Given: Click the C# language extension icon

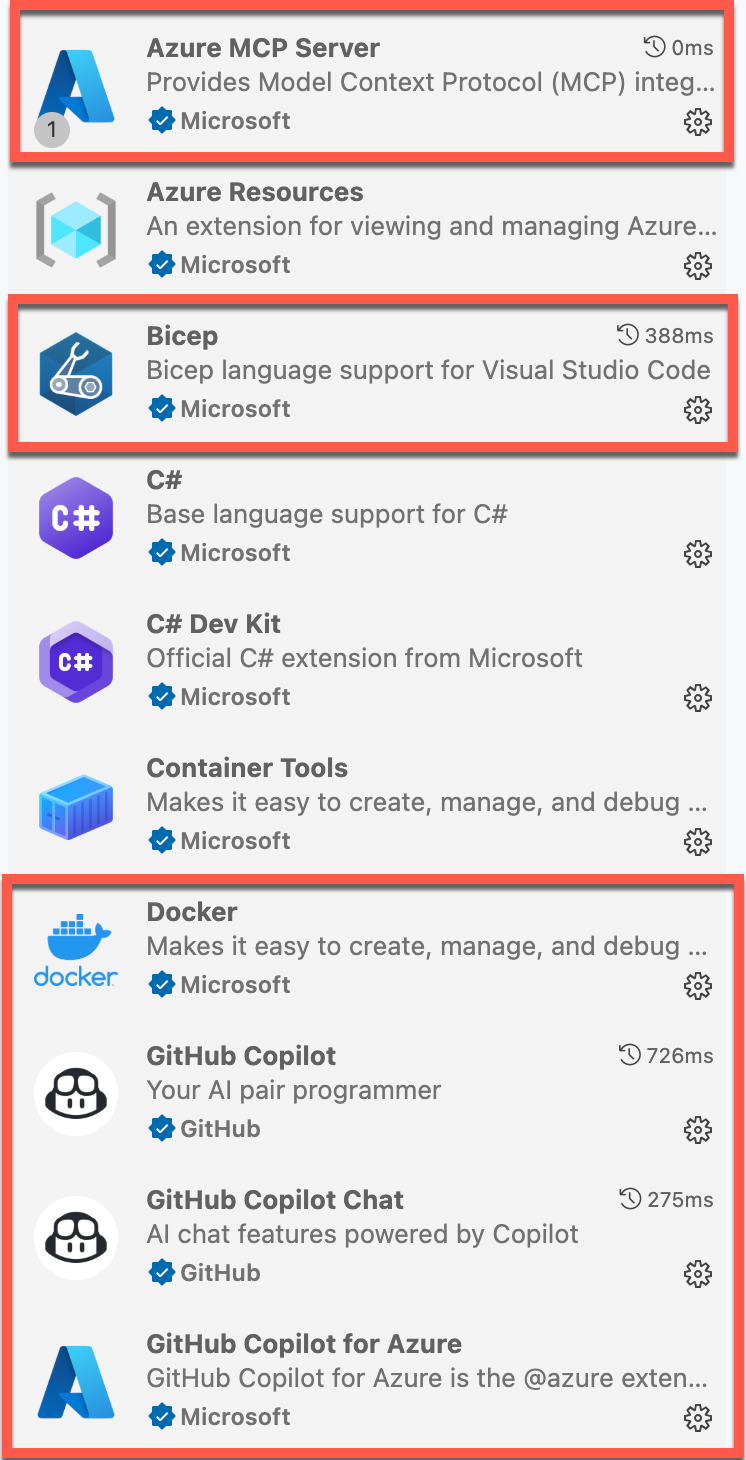Looking at the screenshot, I should pos(75,518).
